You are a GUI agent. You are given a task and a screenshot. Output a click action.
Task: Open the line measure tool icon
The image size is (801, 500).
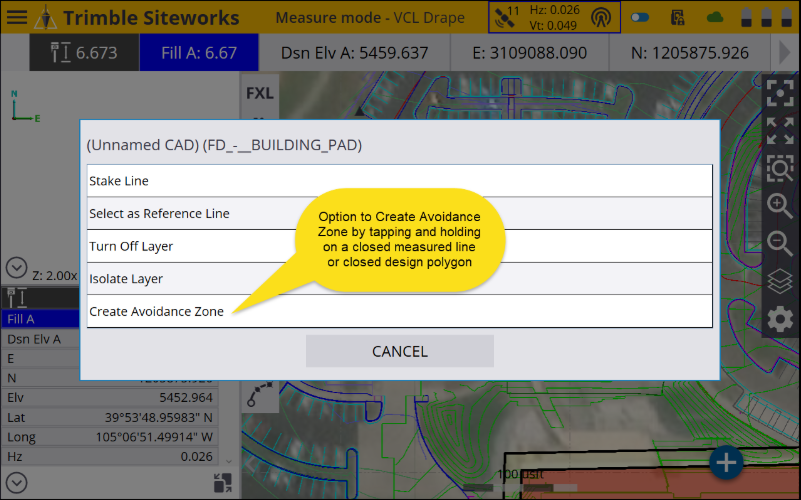pyautogui.click(x=260, y=394)
